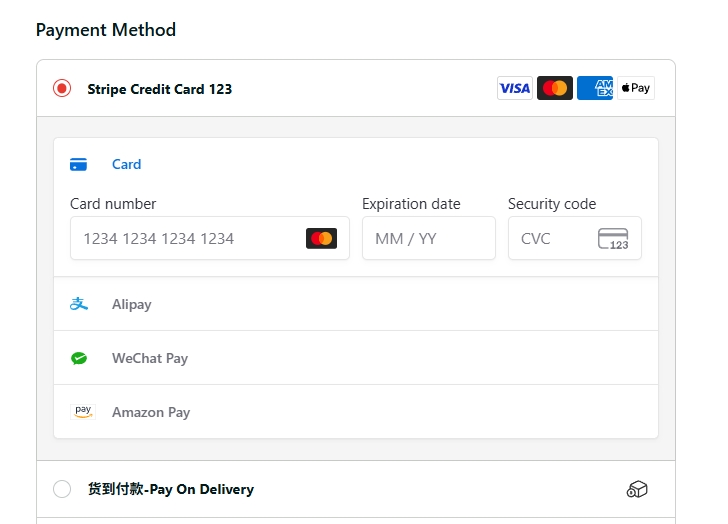Click the American Express logo

click(595, 88)
